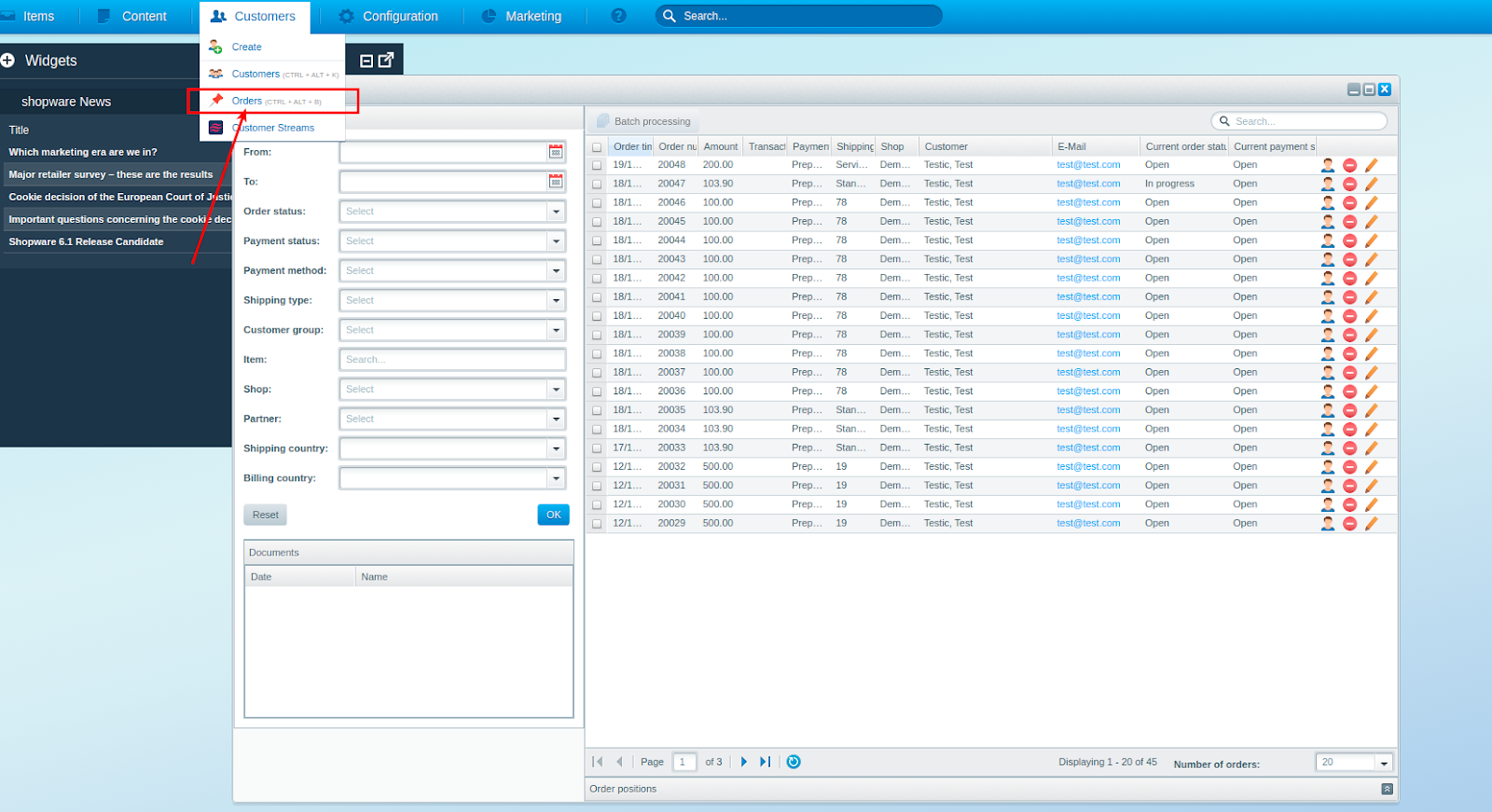Open the Number of orders dropdown
The height and width of the screenshot is (812, 1492).
tap(1384, 763)
